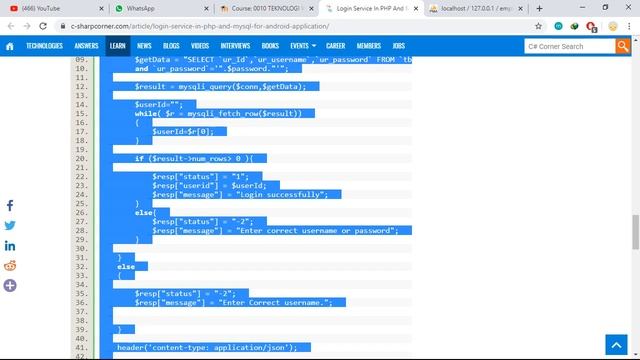This screenshot has width=640, height=360.
Task: Click code line "header('content-type: application/json');"
Action: 207,347
